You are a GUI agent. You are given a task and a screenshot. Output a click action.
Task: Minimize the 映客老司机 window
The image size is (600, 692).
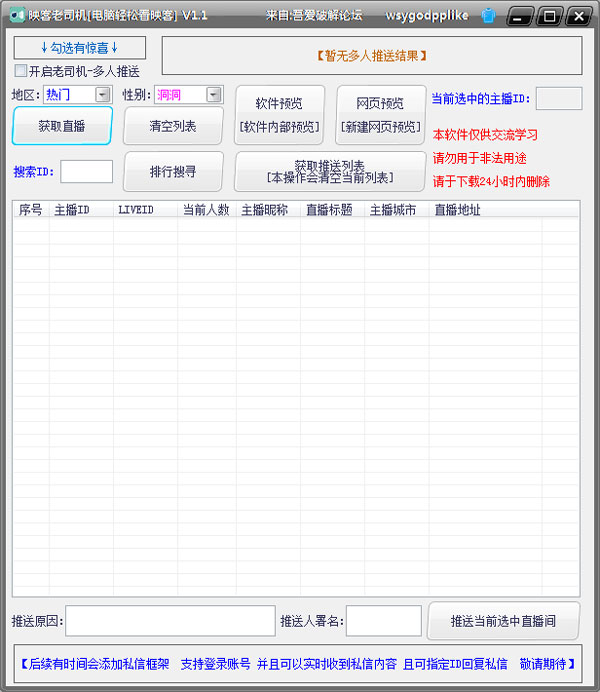click(521, 15)
